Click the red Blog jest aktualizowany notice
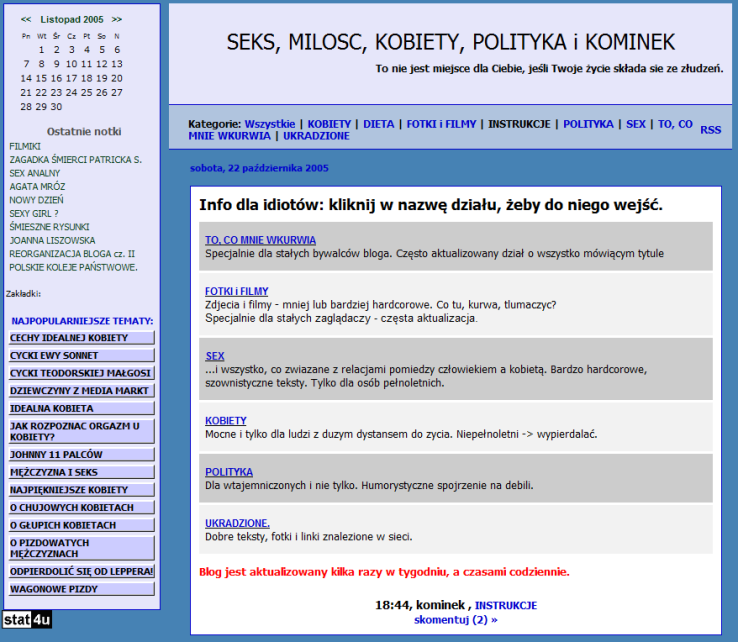Screen dimensions: 738x642 (384, 572)
